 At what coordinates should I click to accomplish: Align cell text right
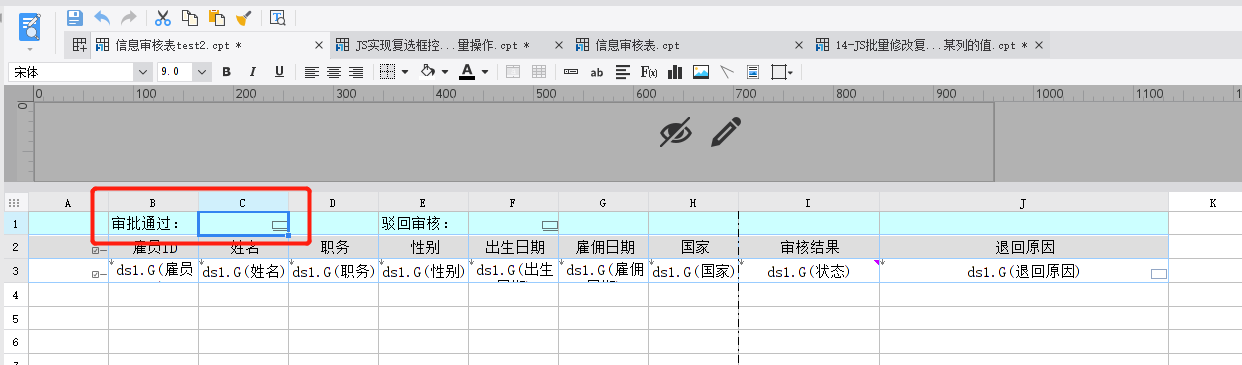click(x=357, y=72)
